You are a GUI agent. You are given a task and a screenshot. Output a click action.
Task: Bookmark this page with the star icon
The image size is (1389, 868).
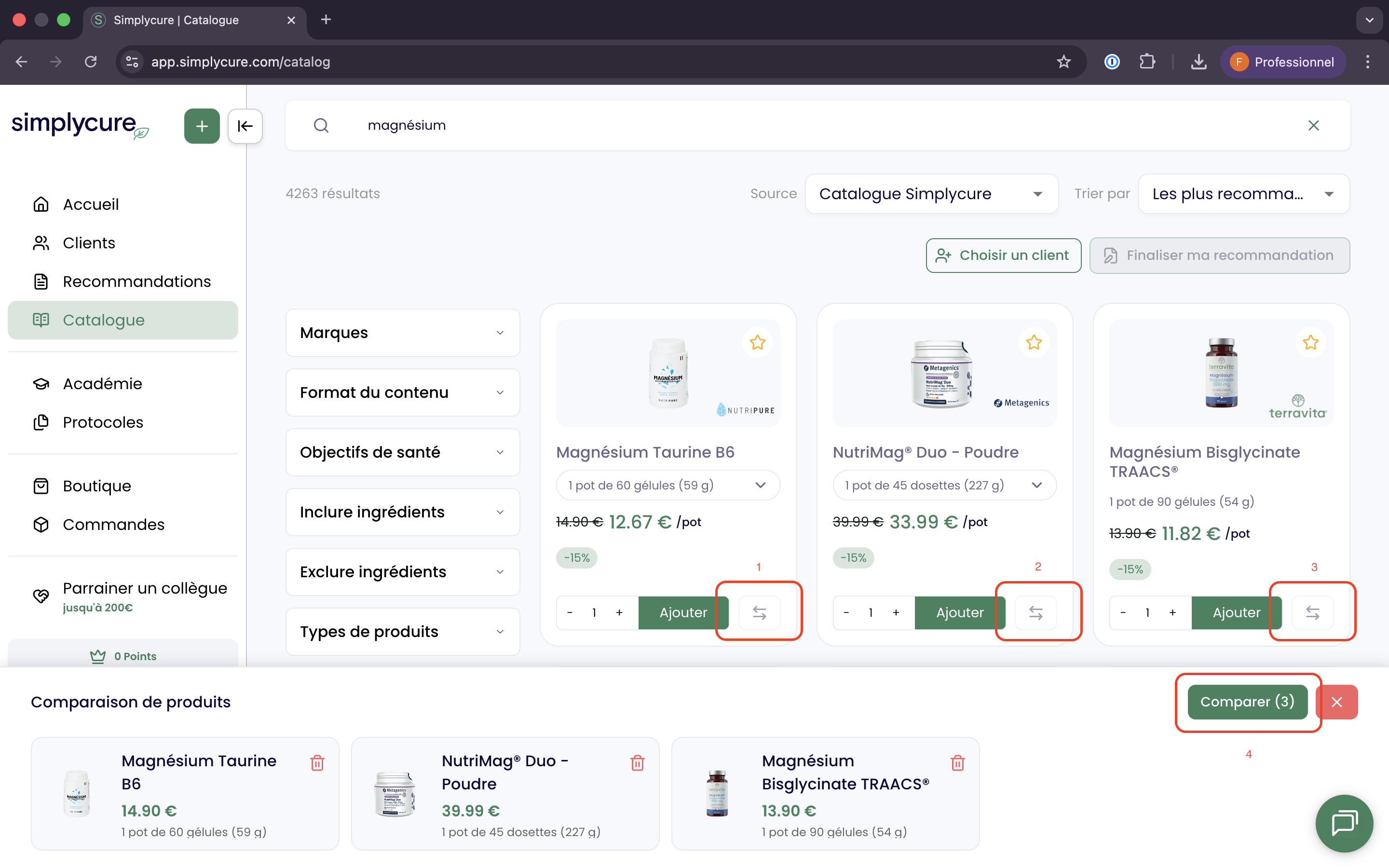[x=1063, y=61]
